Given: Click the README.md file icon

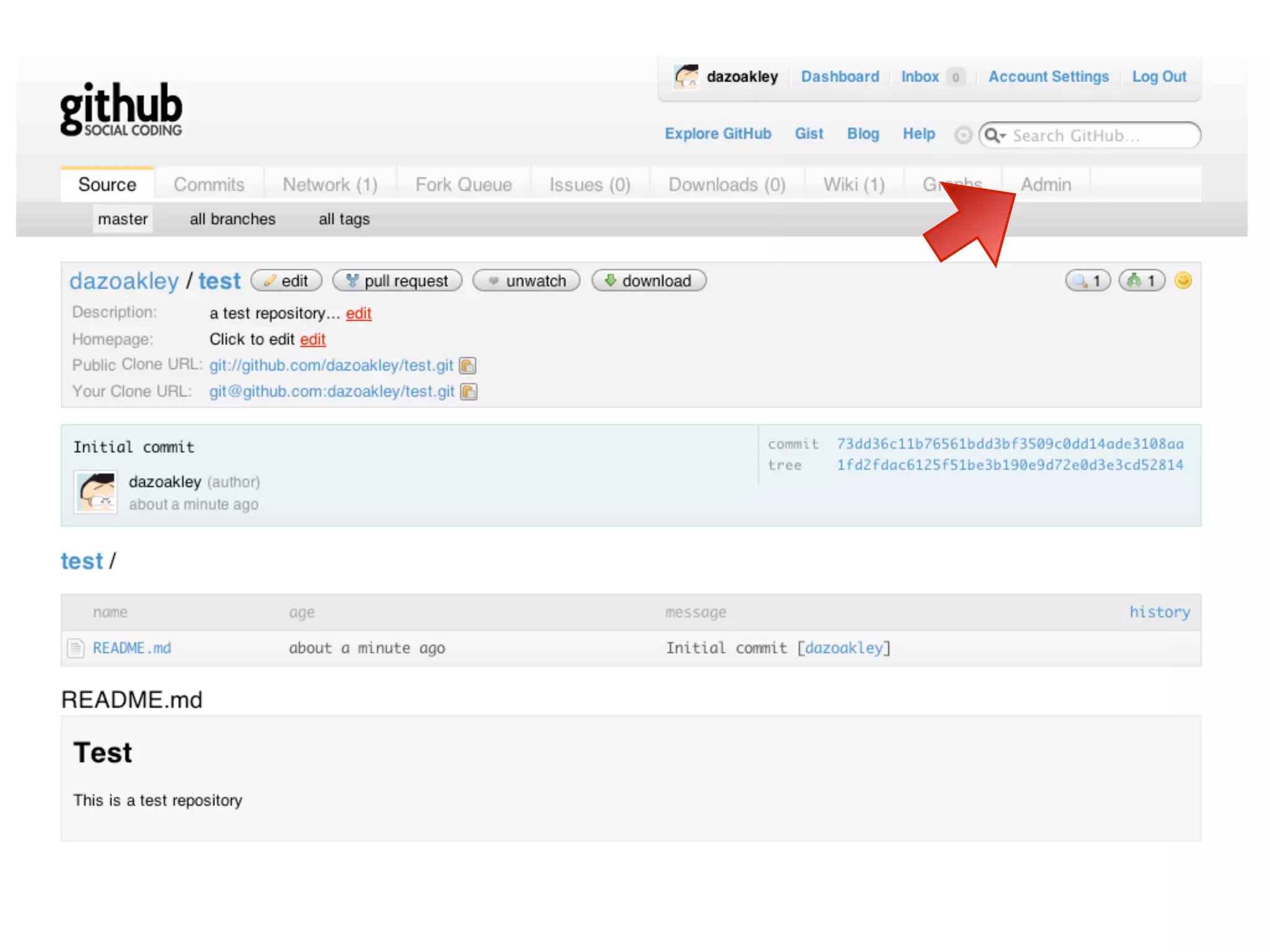Looking at the screenshot, I should [76, 648].
